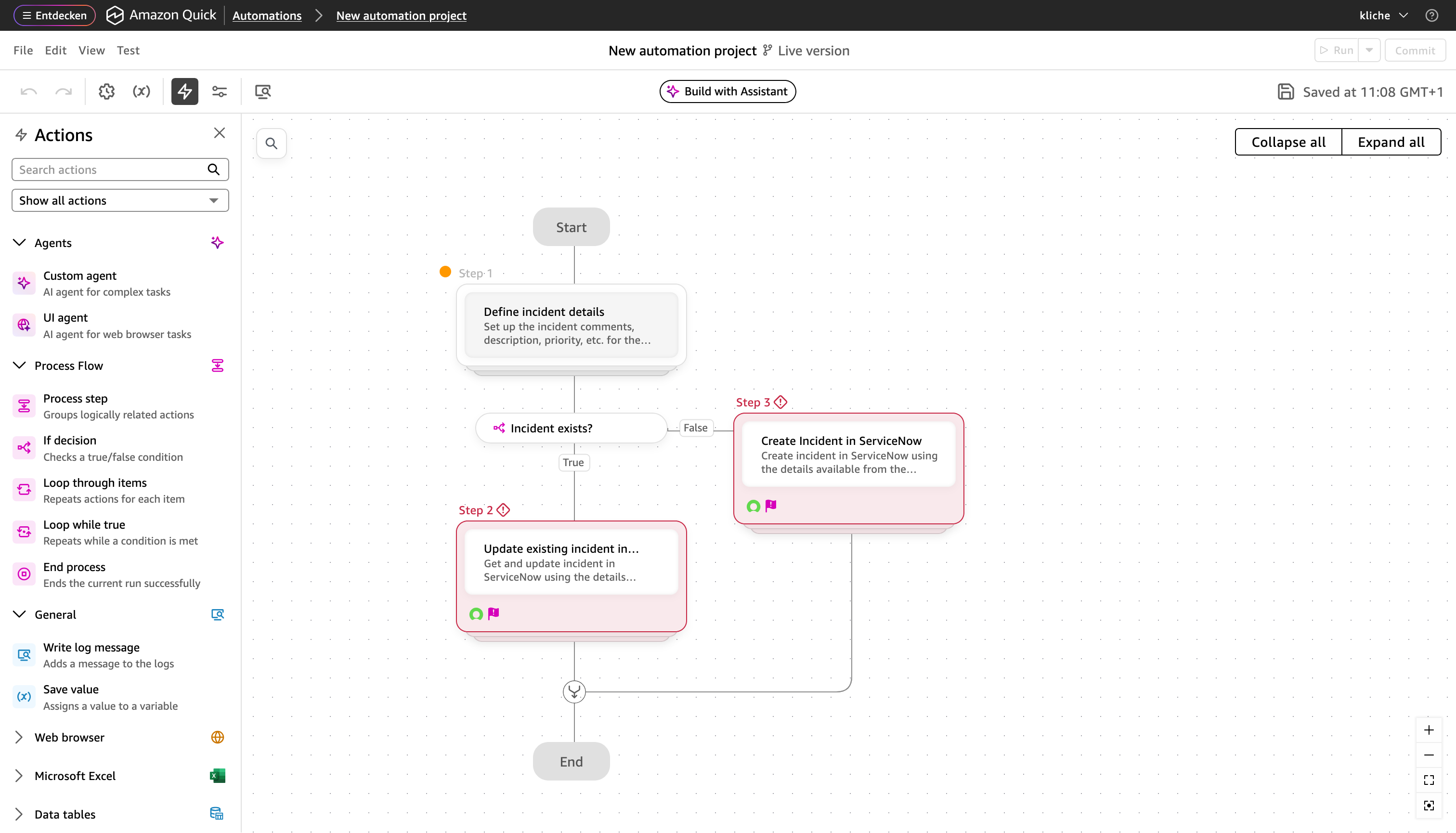Open the Edit menu
The width and height of the screenshot is (1456, 833).
[x=55, y=51]
